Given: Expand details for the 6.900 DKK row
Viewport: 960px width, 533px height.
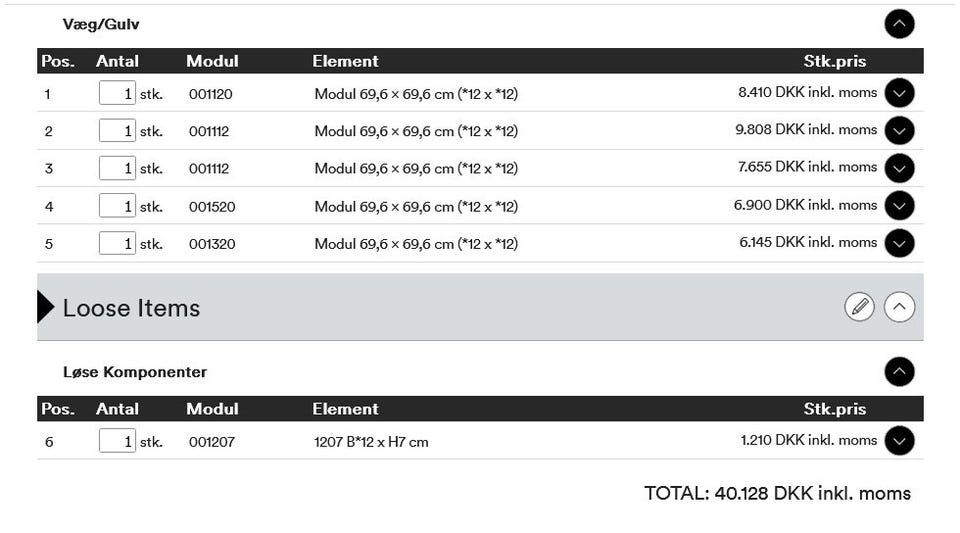Looking at the screenshot, I should pyautogui.click(x=899, y=205).
